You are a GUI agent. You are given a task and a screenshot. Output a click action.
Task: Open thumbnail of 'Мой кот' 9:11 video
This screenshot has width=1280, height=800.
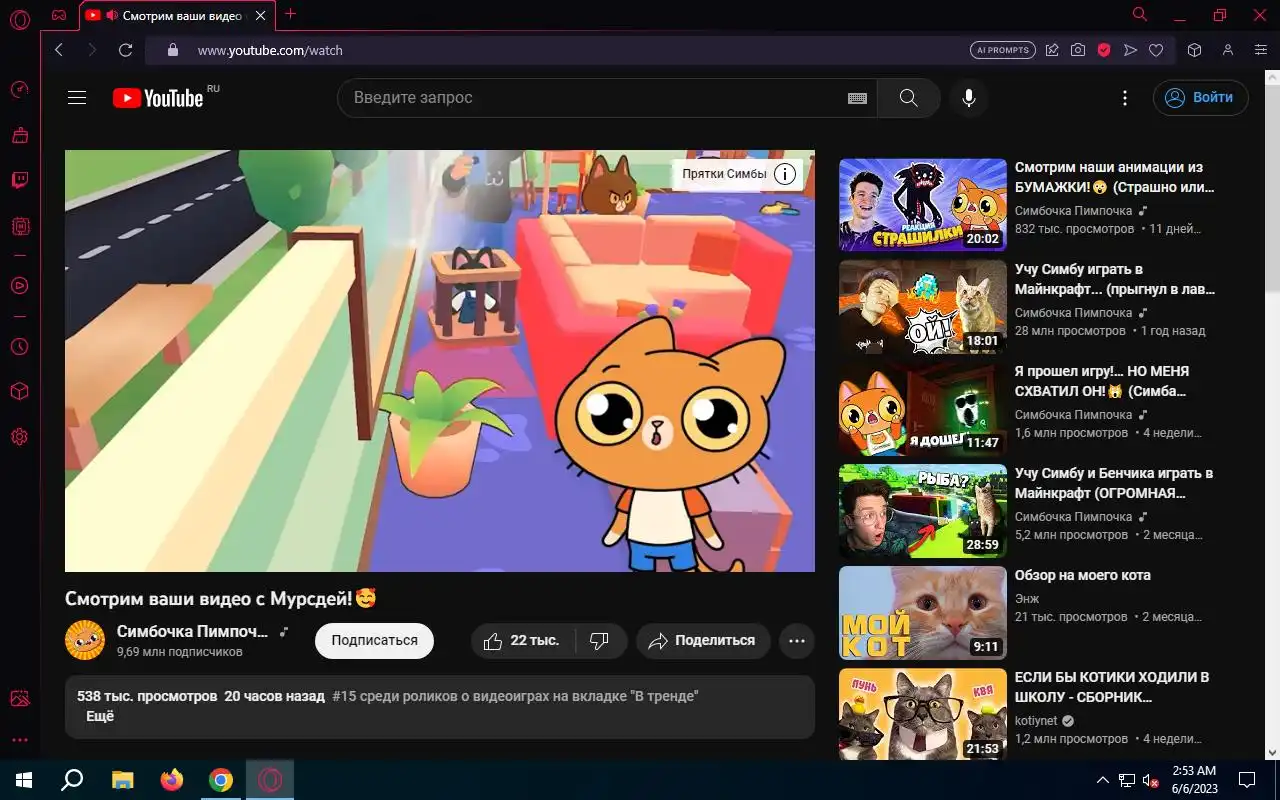tap(923, 612)
